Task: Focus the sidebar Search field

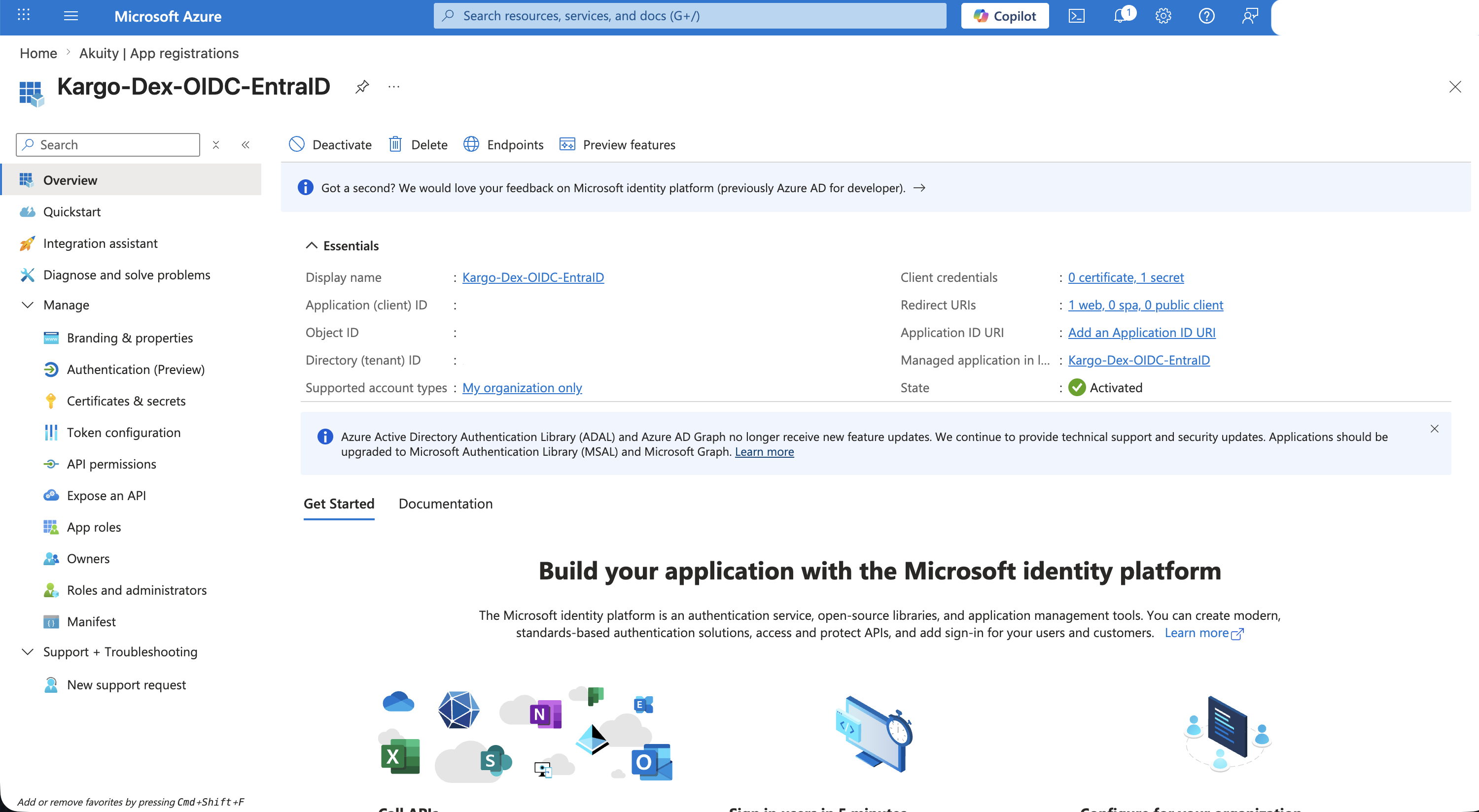Action: coord(108,144)
